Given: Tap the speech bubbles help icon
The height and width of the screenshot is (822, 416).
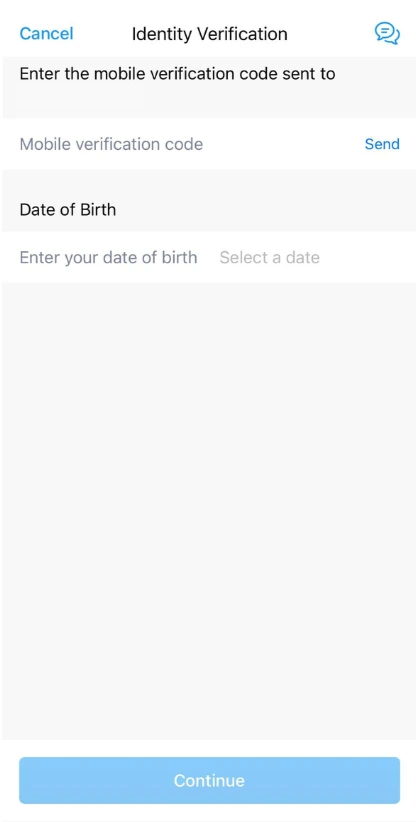Looking at the screenshot, I should (x=387, y=34).
